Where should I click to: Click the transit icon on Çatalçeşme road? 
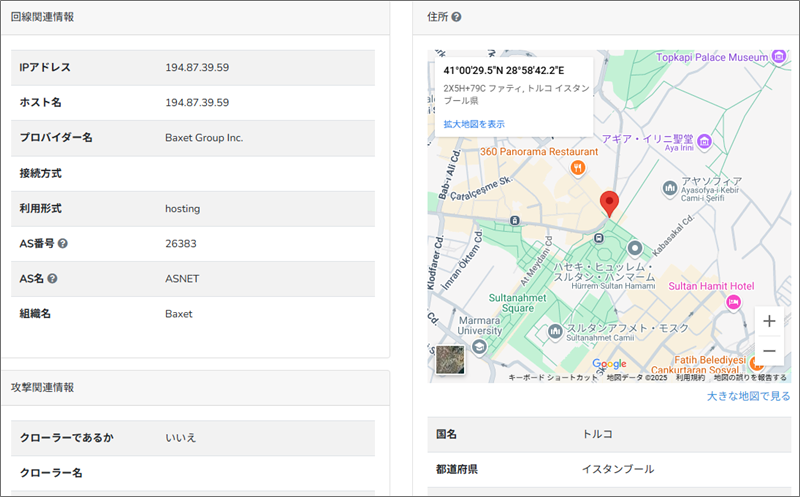(515, 220)
